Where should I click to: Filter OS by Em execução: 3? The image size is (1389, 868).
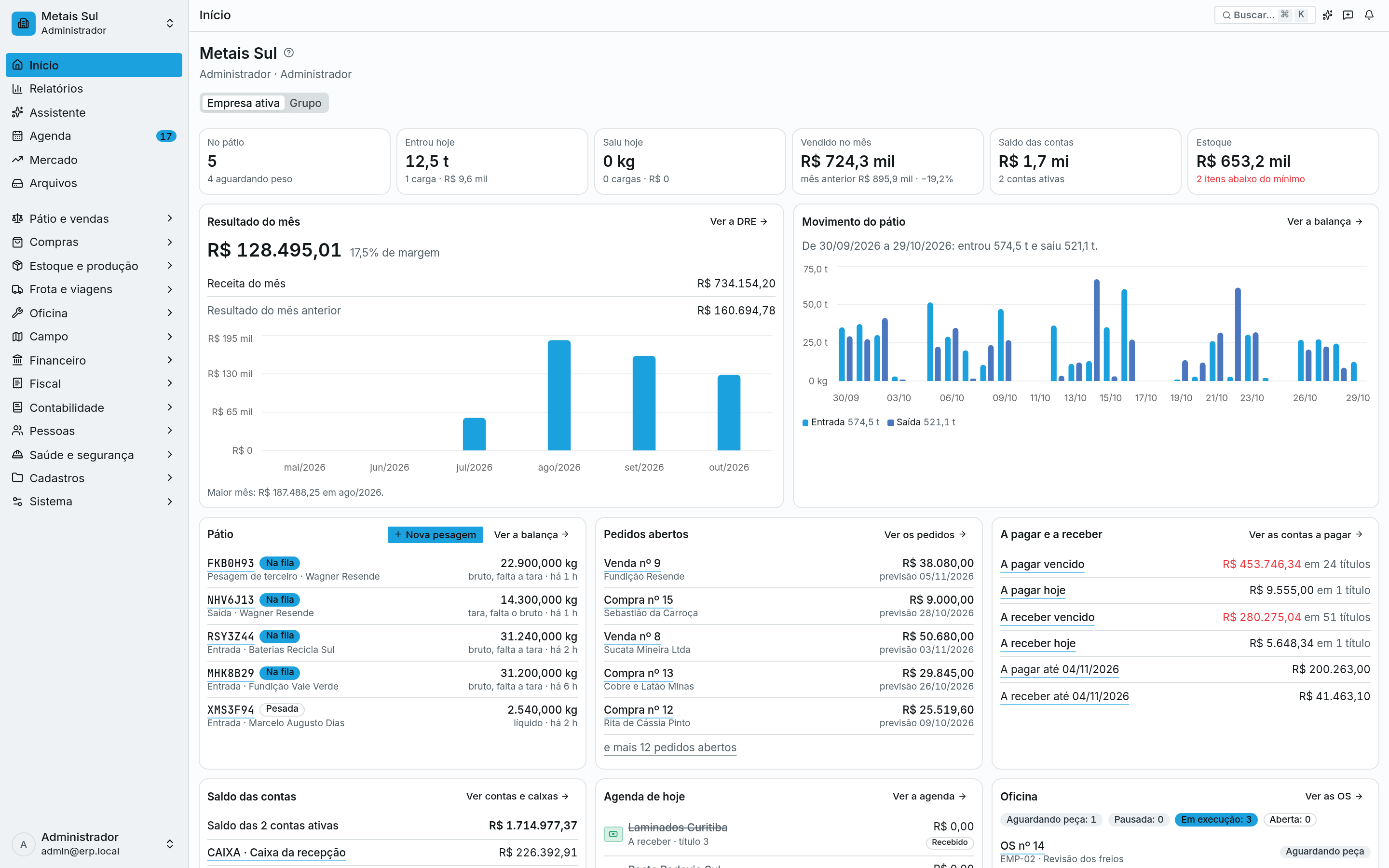(x=1216, y=819)
